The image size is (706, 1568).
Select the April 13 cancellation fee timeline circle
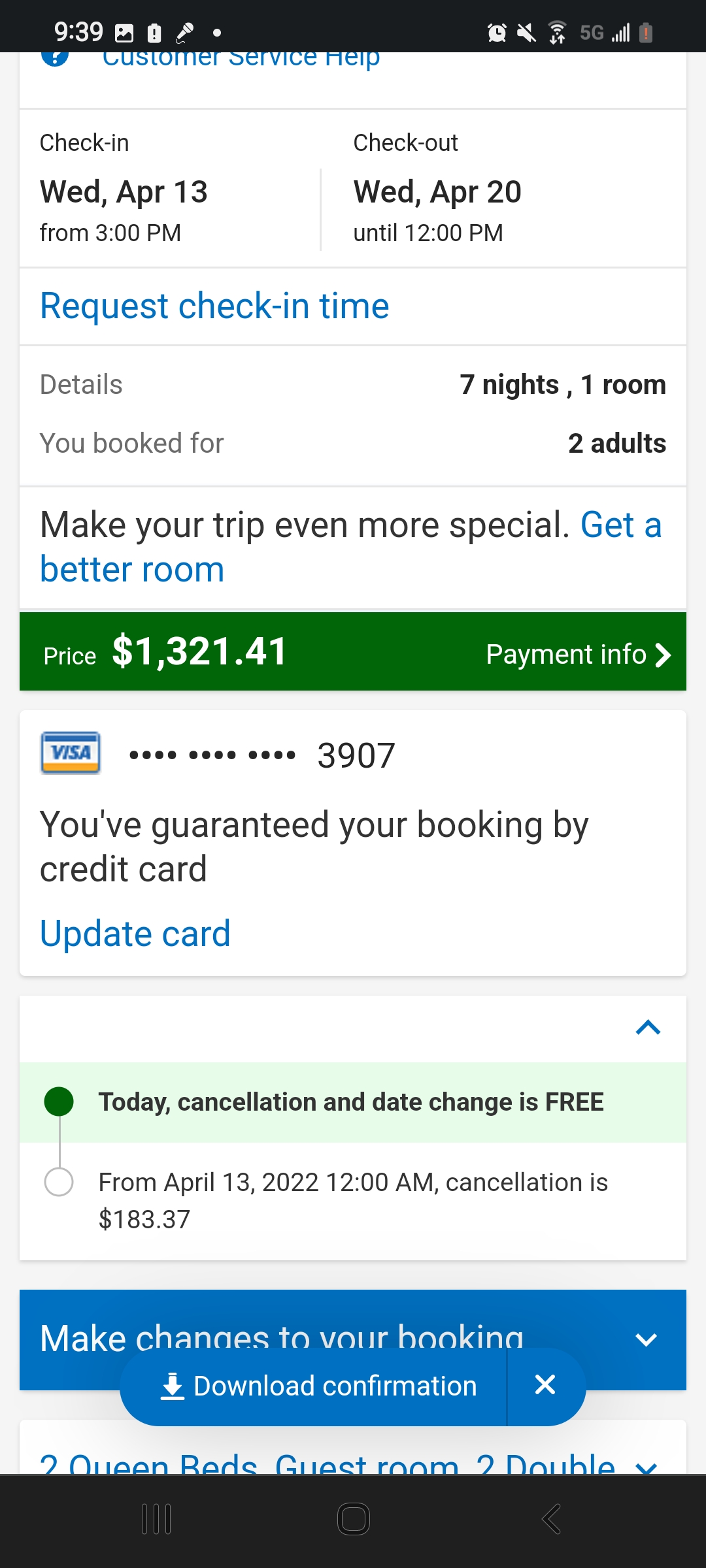59,1182
